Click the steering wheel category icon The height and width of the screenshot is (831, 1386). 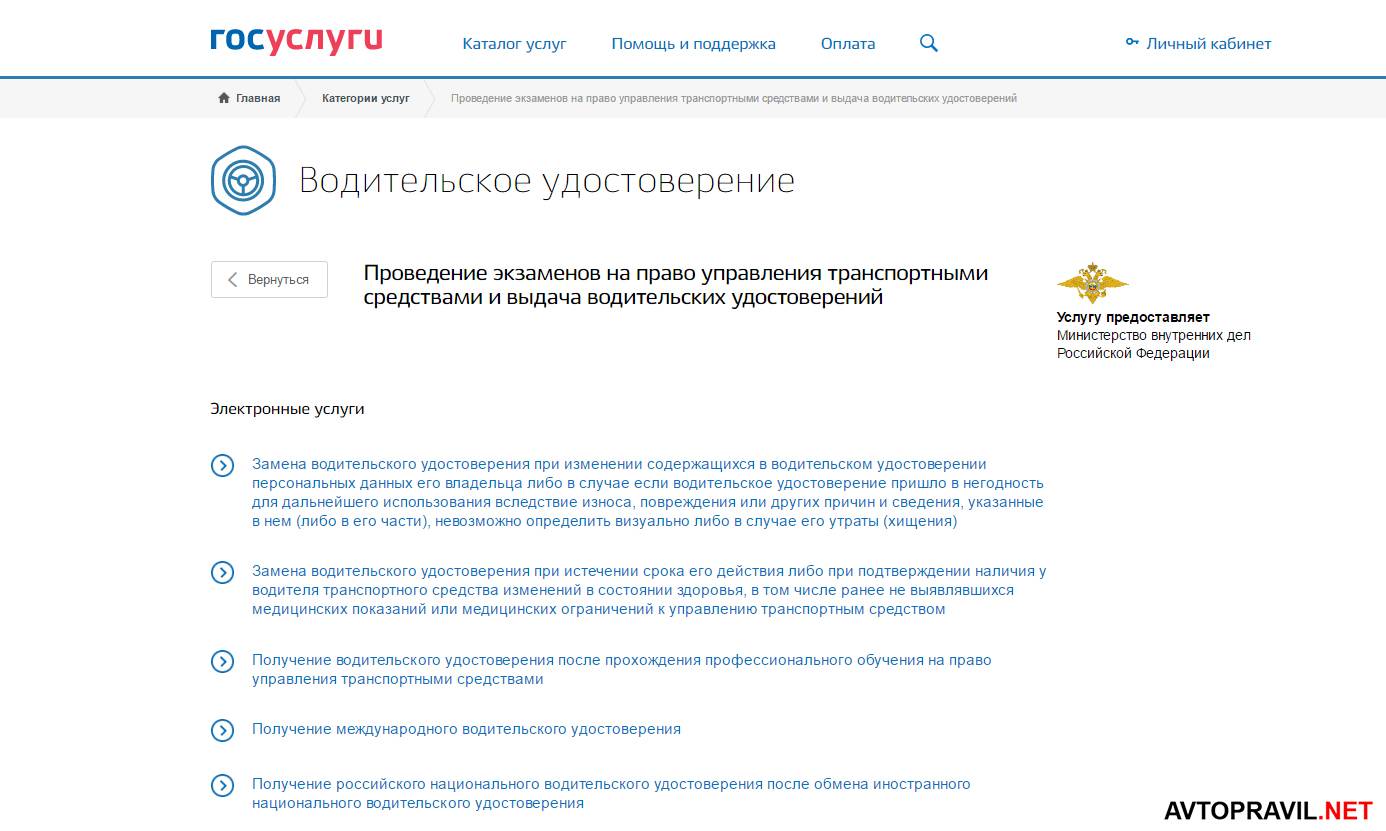(x=242, y=180)
